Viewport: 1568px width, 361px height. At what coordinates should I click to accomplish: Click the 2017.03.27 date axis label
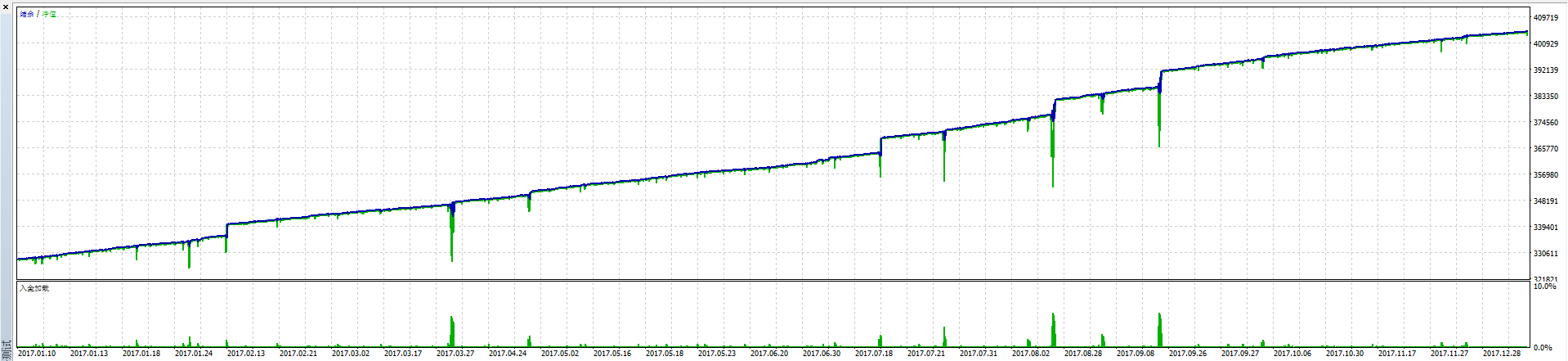(455, 354)
